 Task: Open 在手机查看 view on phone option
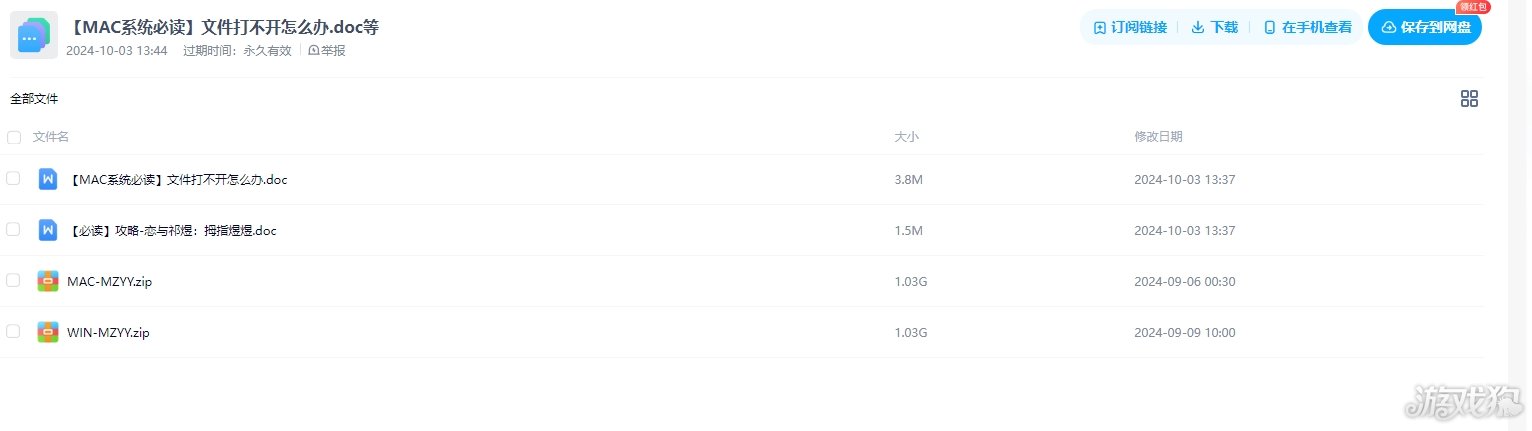click(x=1308, y=28)
